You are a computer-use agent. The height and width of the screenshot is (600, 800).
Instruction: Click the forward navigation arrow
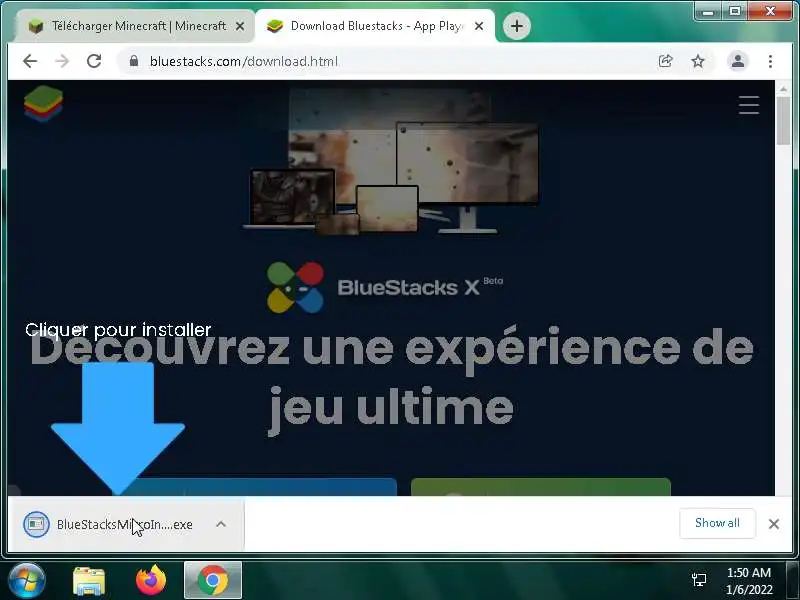tap(62, 61)
